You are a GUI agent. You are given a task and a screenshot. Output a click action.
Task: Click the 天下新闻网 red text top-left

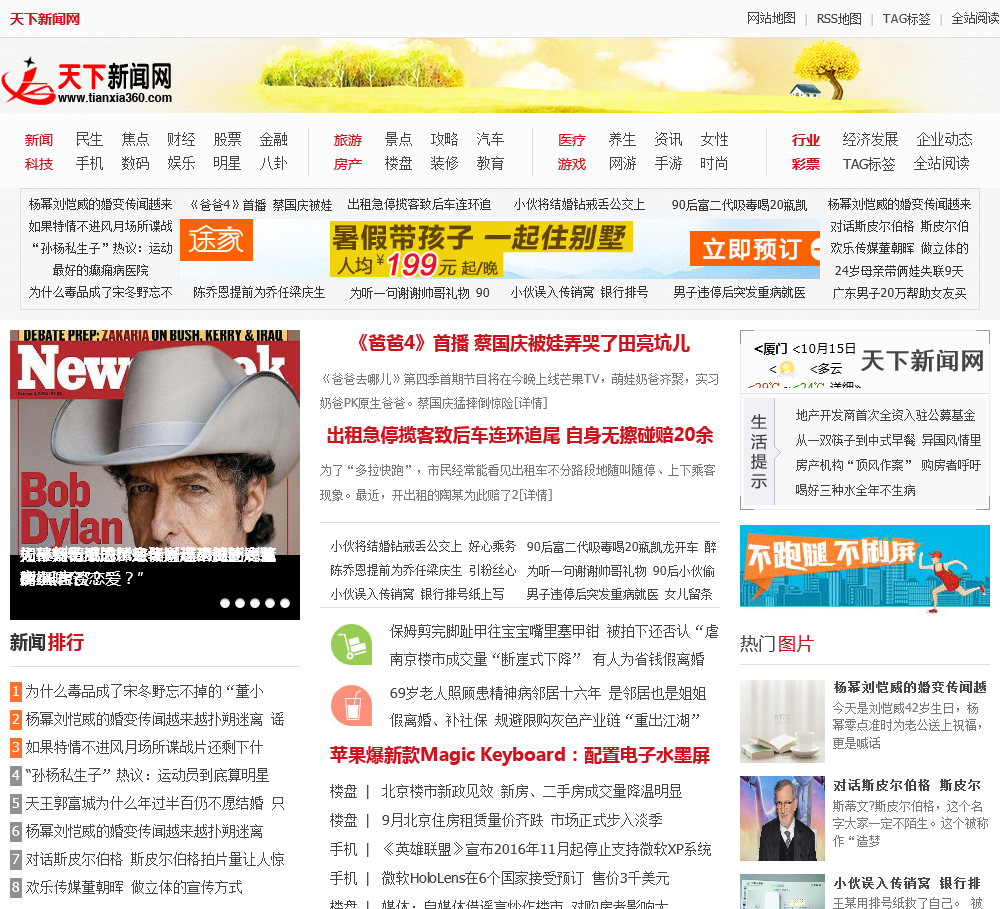(x=45, y=19)
